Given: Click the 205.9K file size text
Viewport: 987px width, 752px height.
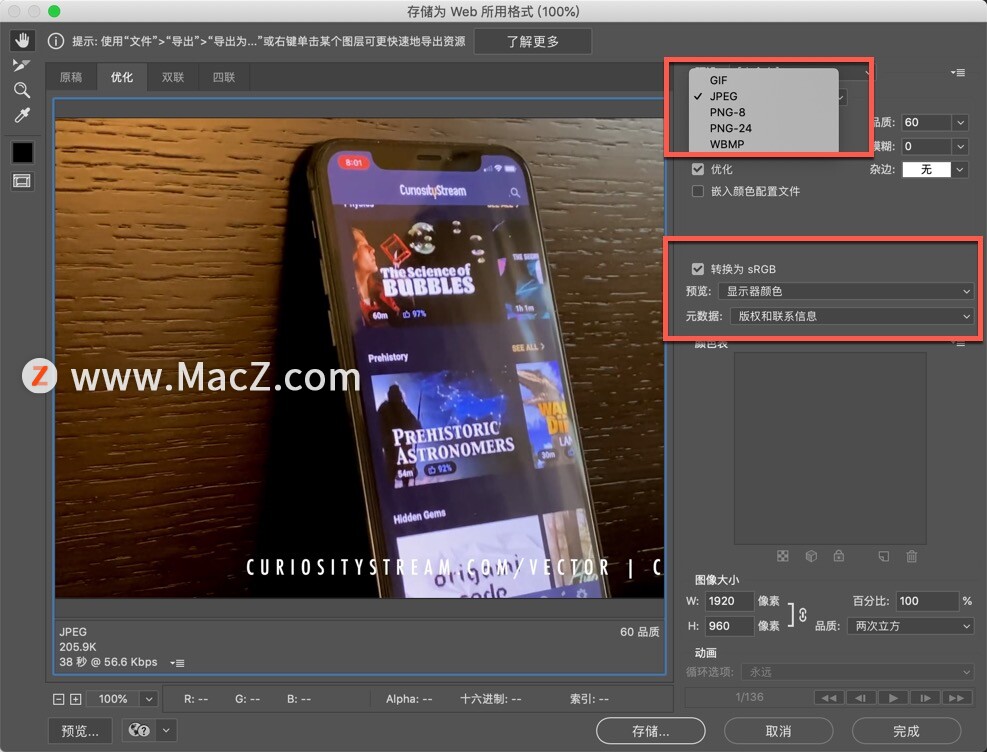Looking at the screenshot, I should click(x=78, y=647).
